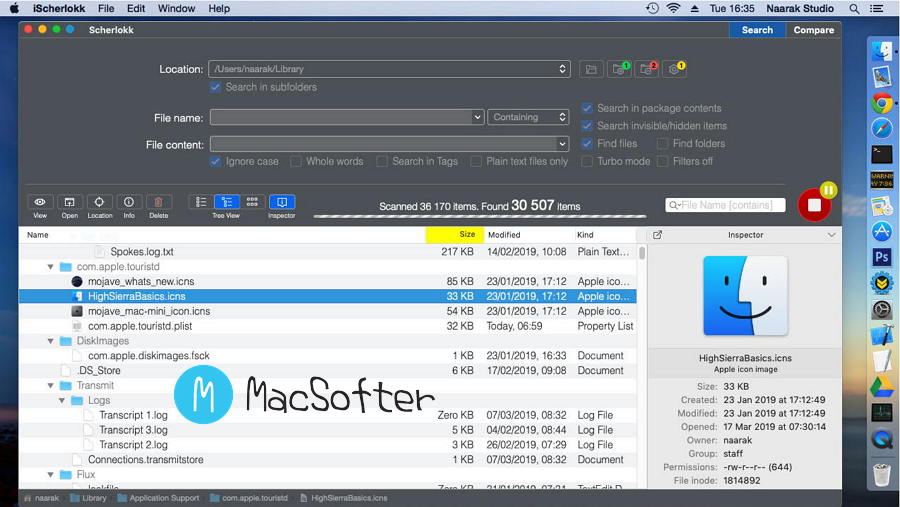Viewport: 900px width, 507px height.
Task: Enable Search in Tags checkbox
Action: [382, 161]
